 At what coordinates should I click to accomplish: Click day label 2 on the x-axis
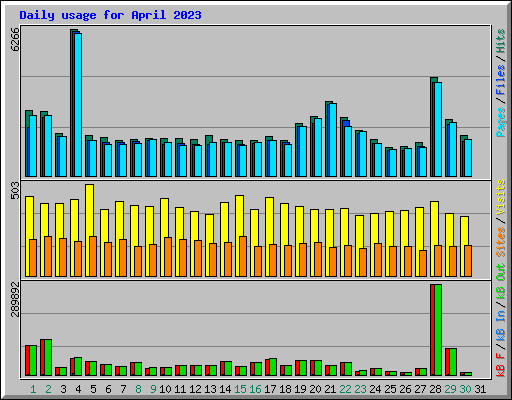[x=48, y=389]
